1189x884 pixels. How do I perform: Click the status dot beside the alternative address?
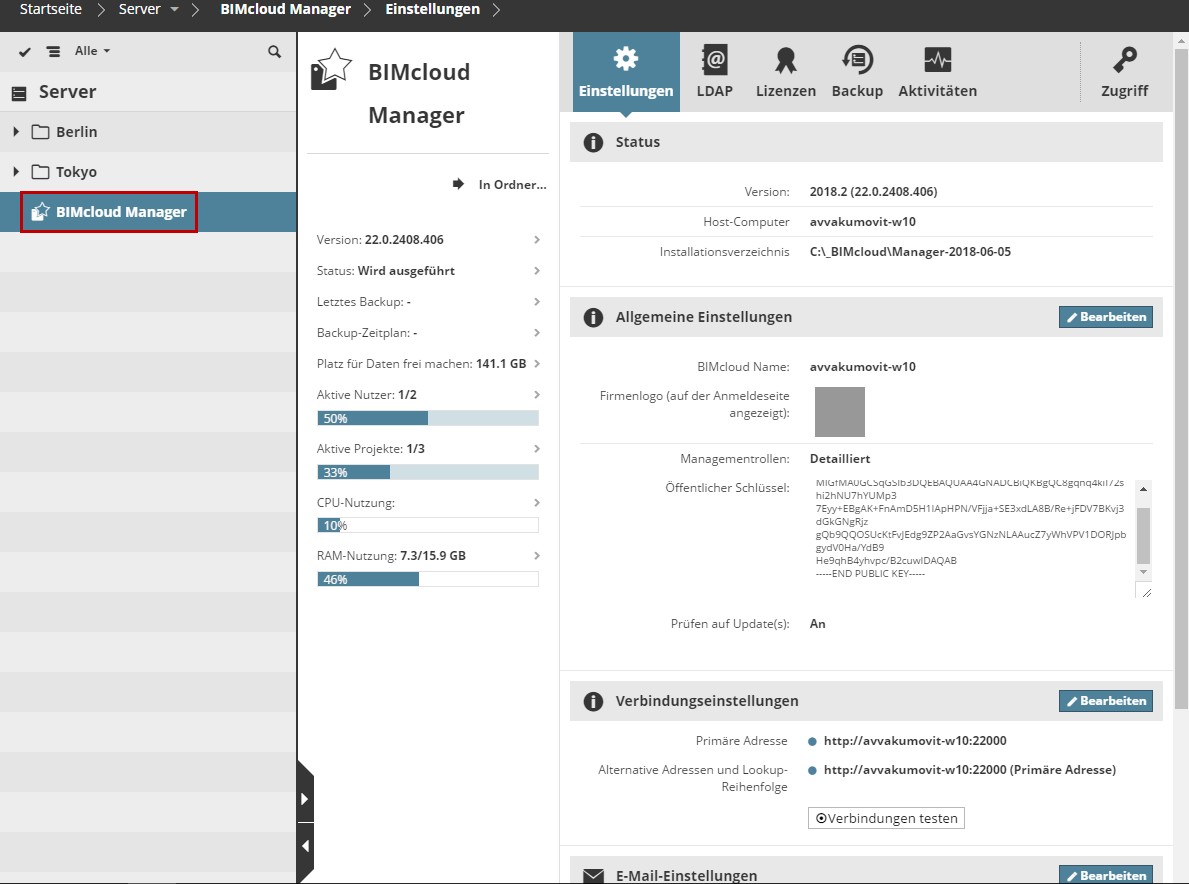[x=812, y=770]
